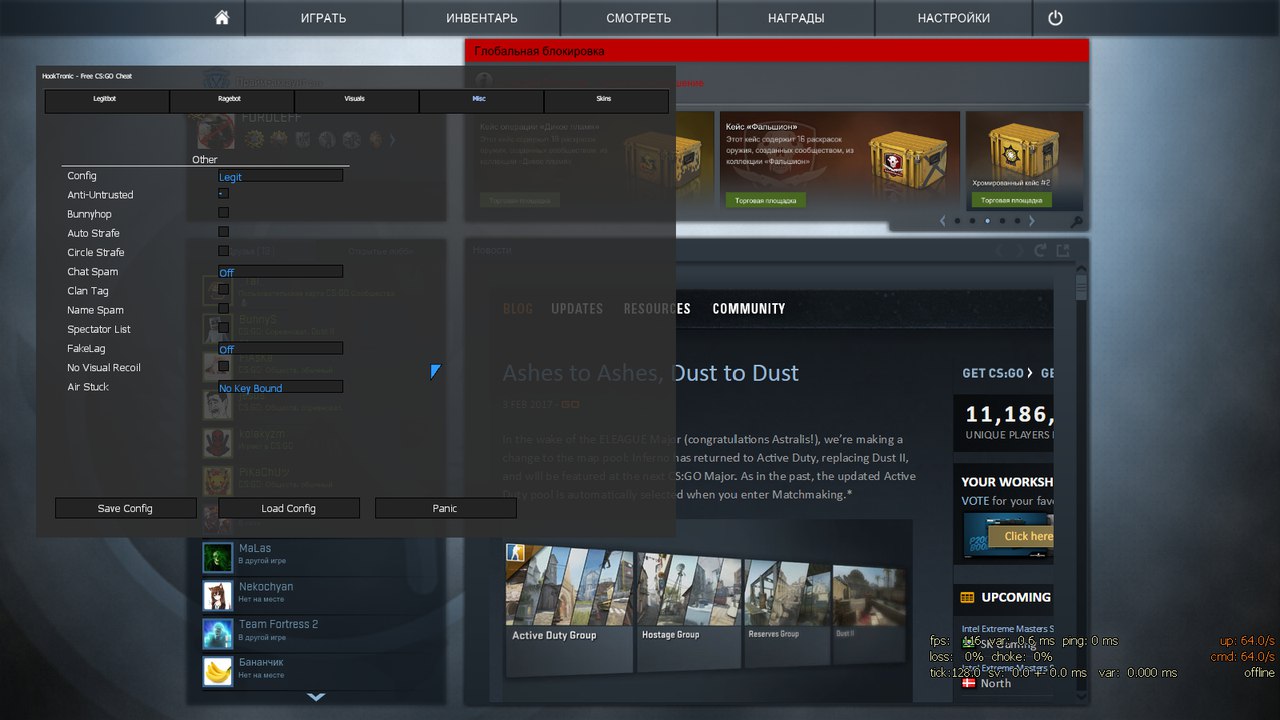1280x720 pixels.
Task: Switch to the Visuals tab
Action: click(357, 100)
